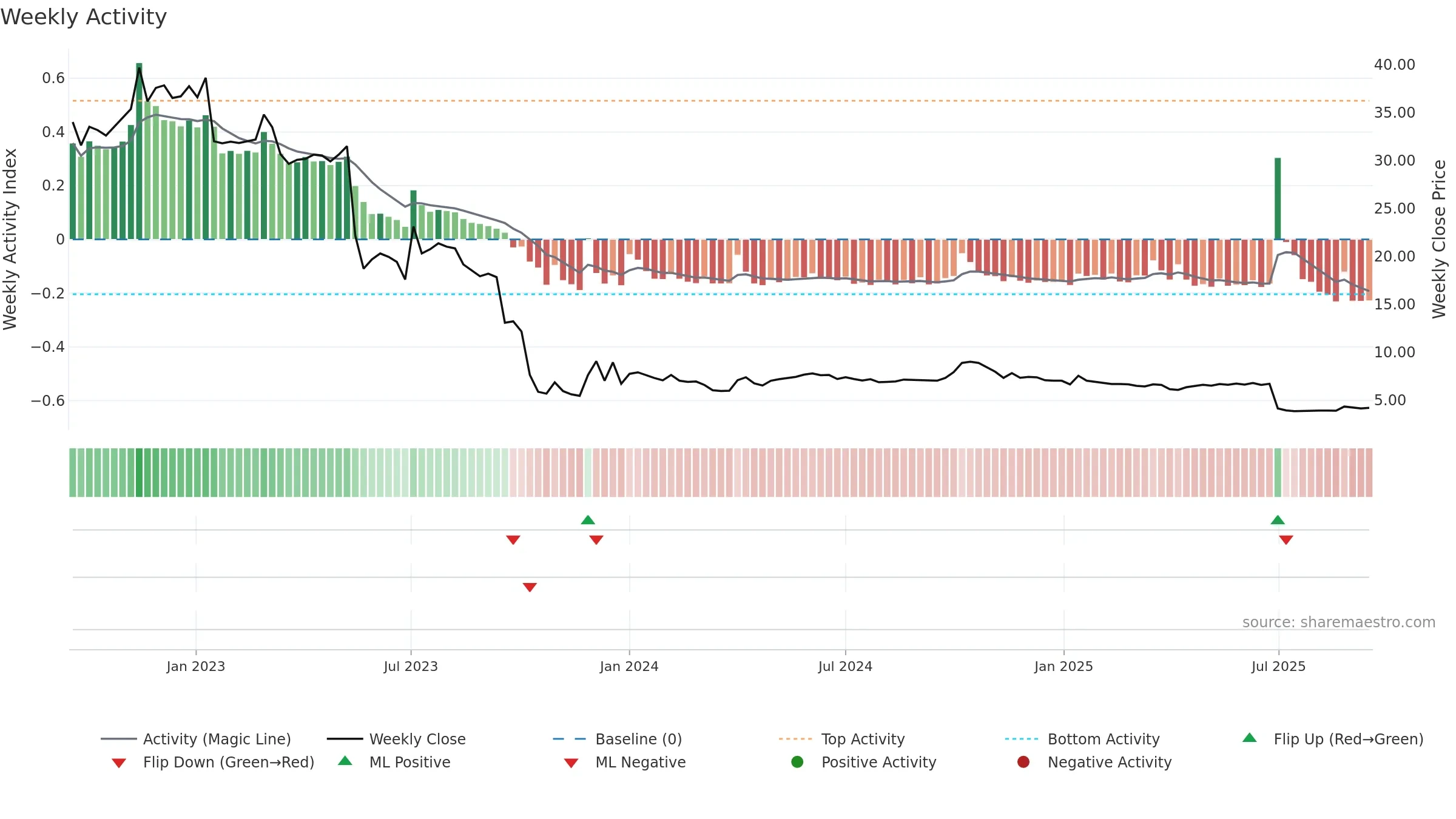1456x819 pixels.
Task: Click the 'Weekly Close Price' axis title
Action: [x=1439, y=239]
